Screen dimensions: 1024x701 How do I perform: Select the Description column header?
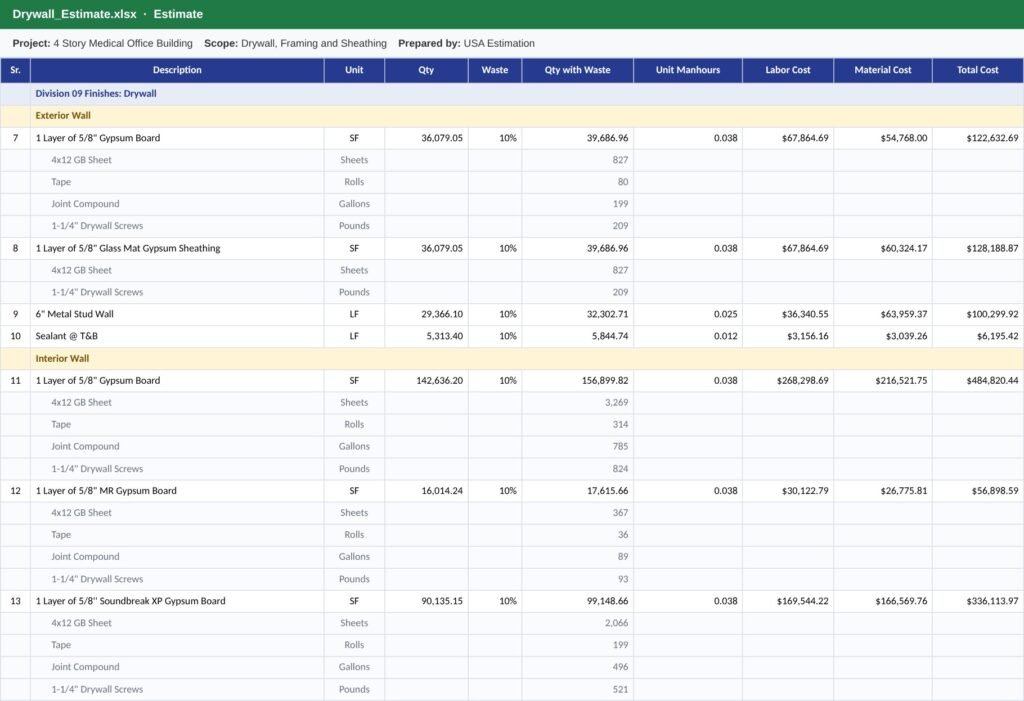point(177,70)
